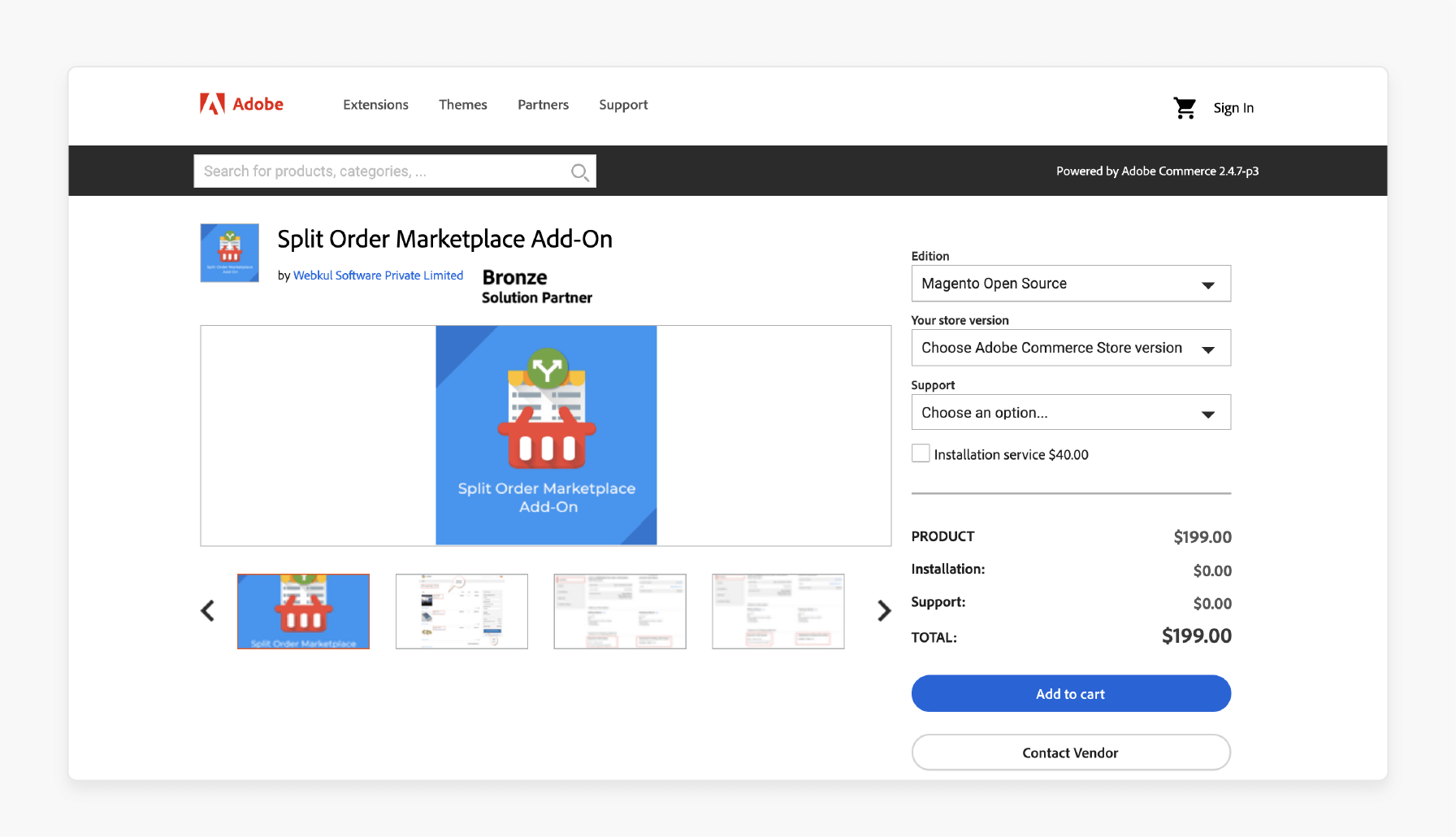Click Sign In
1456x837 pixels.
(x=1233, y=108)
